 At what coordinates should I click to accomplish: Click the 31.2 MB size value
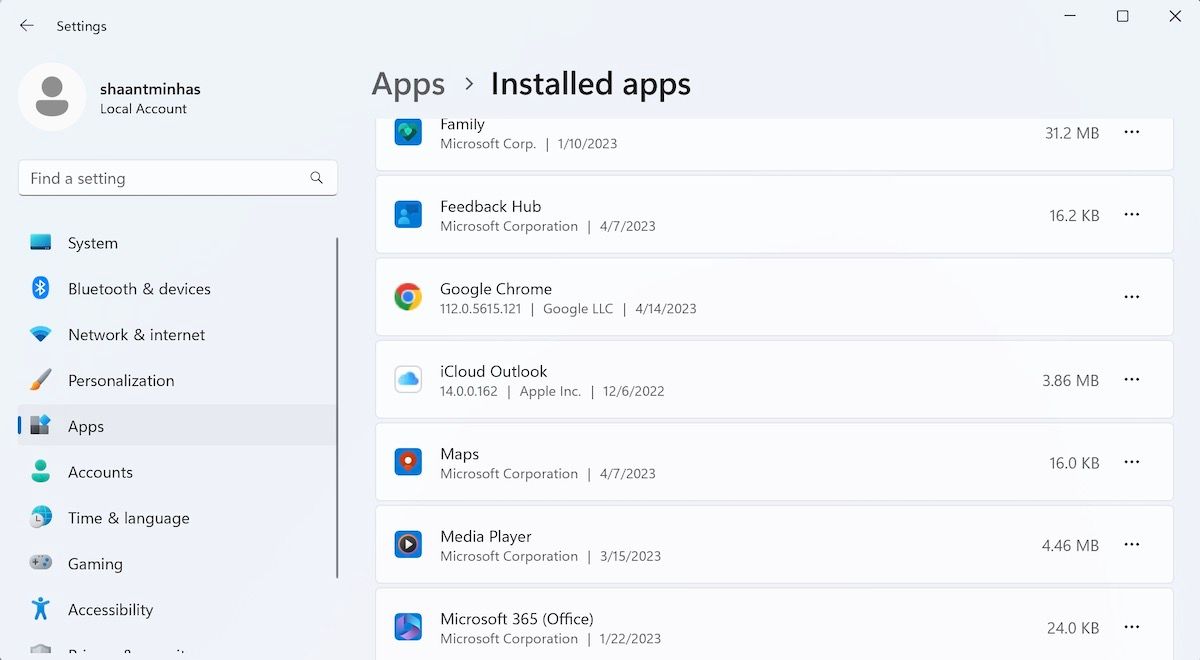point(1072,133)
